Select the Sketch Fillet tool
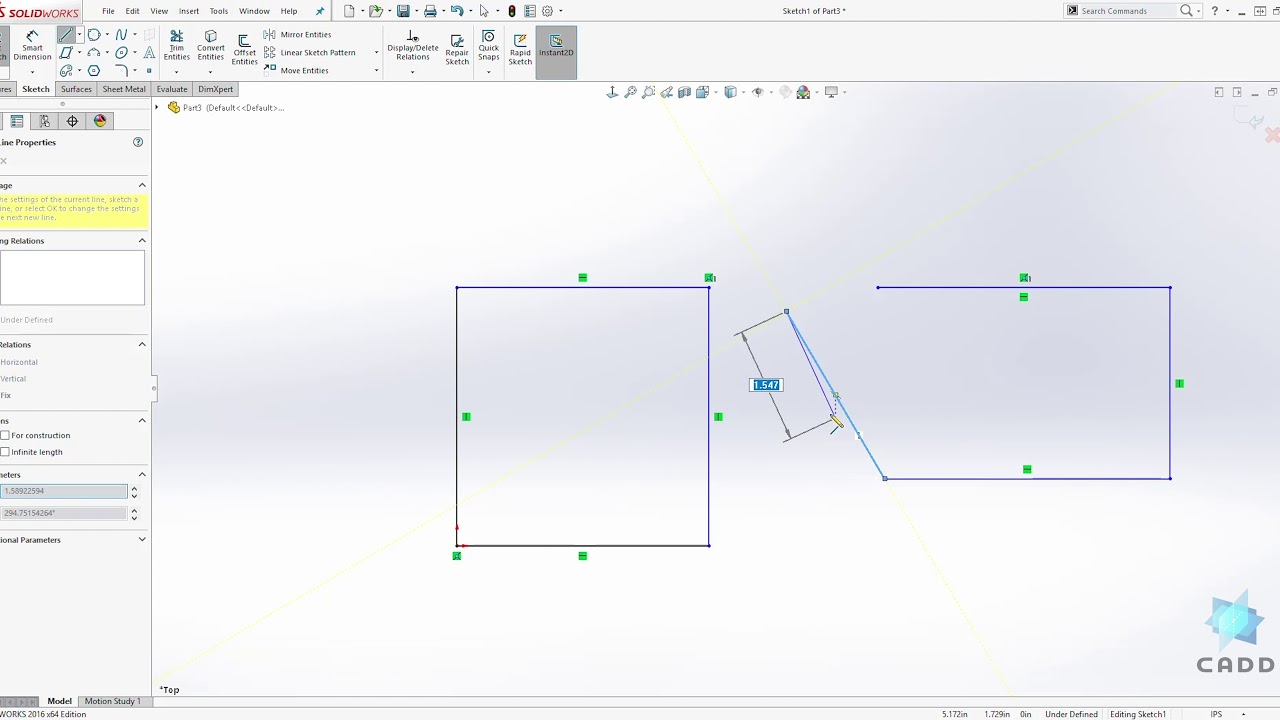This screenshot has width=1280, height=720. [122, 71]
